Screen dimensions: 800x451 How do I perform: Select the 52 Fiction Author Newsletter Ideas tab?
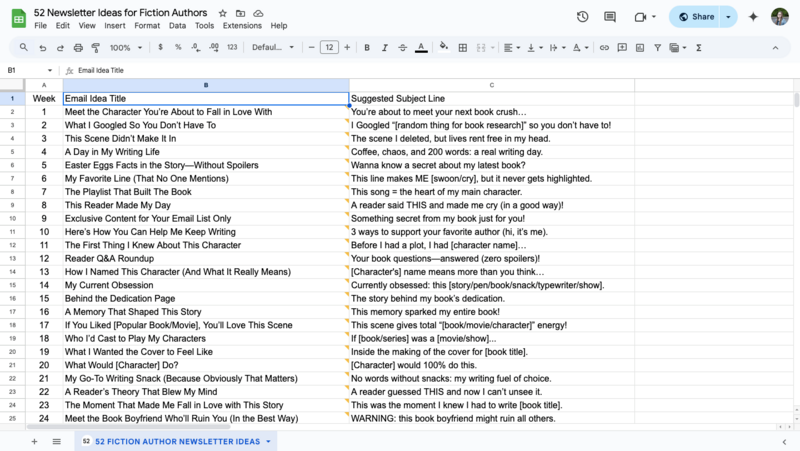click(176, 441)
